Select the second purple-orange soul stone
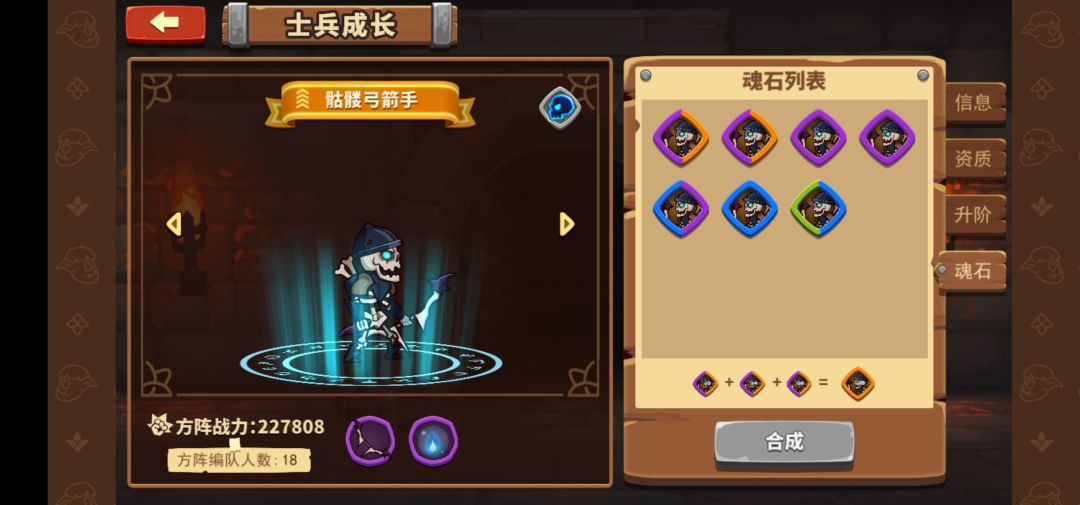Image resolution: width=1080 pixels, height=505 pixels. pyautogui.click(x=749, y=137)
